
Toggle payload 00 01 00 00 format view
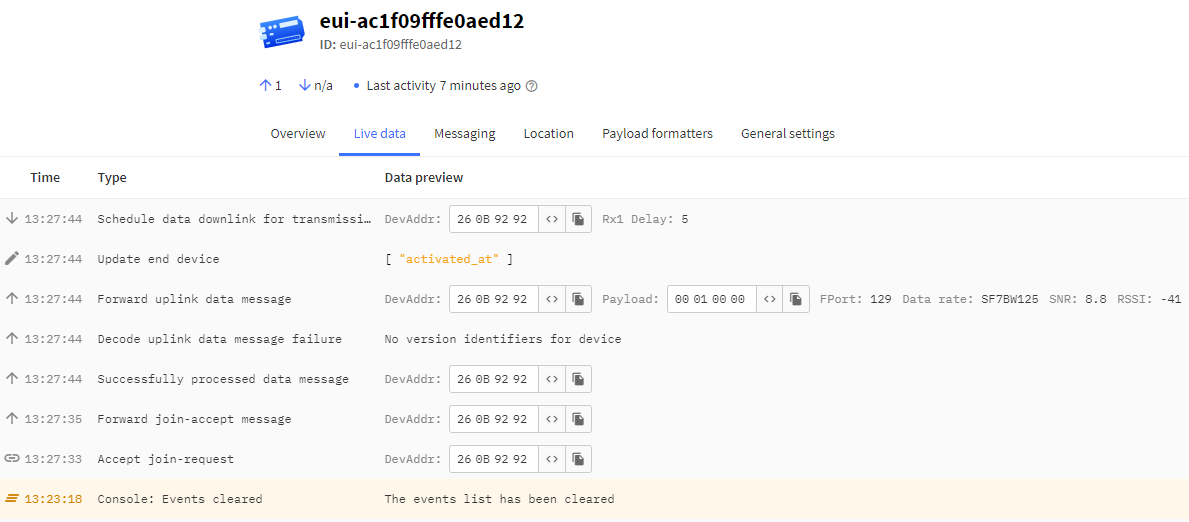click(x=769, y=299)
